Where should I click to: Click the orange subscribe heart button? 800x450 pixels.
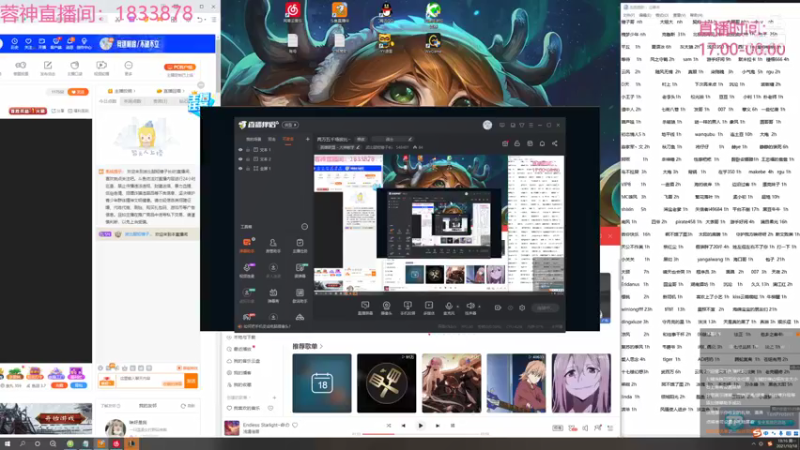(x=78, y=92)
